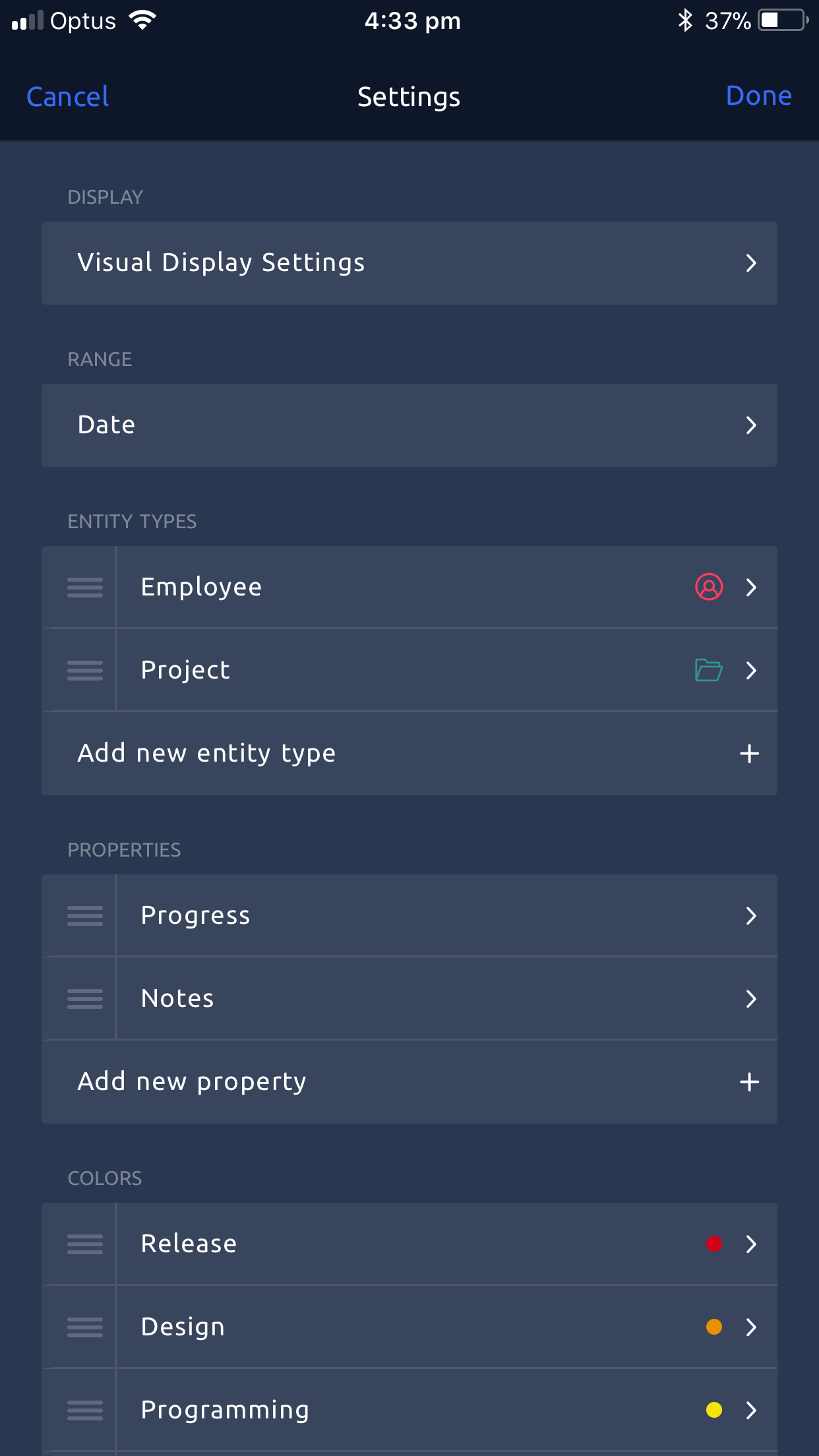Open the Notes property row

click(x=409, y=998)
